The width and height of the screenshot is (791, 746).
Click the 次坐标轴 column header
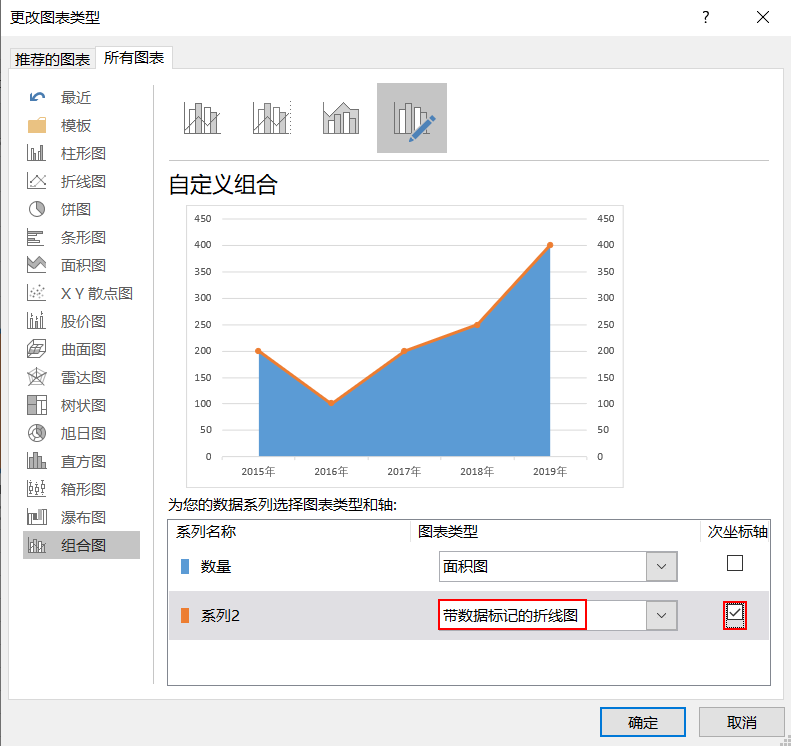pos(738,532)
